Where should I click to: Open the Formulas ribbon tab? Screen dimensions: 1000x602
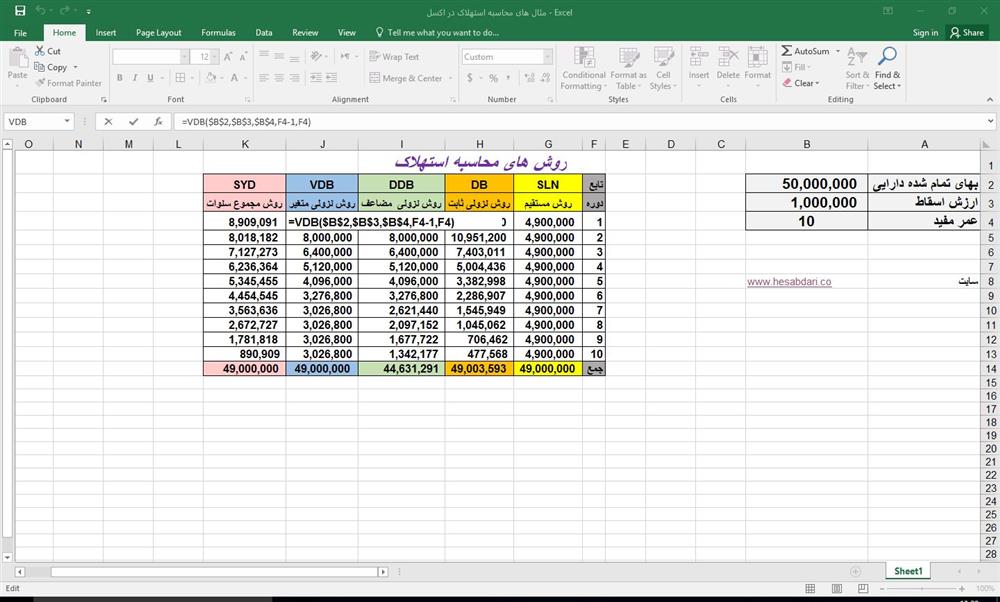(x=218, y=32)
